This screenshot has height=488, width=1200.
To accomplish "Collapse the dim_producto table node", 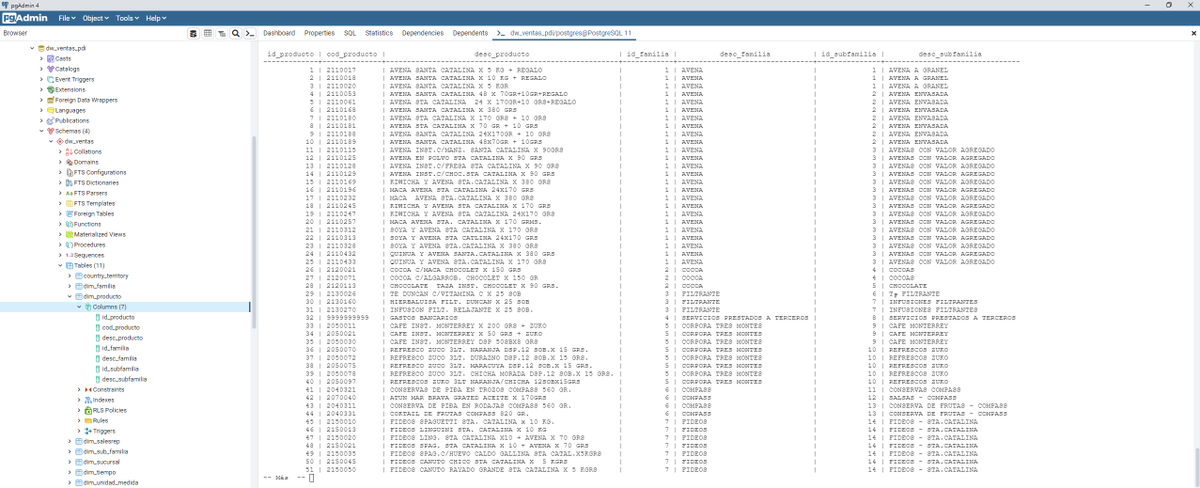I will tap(70, 296).
